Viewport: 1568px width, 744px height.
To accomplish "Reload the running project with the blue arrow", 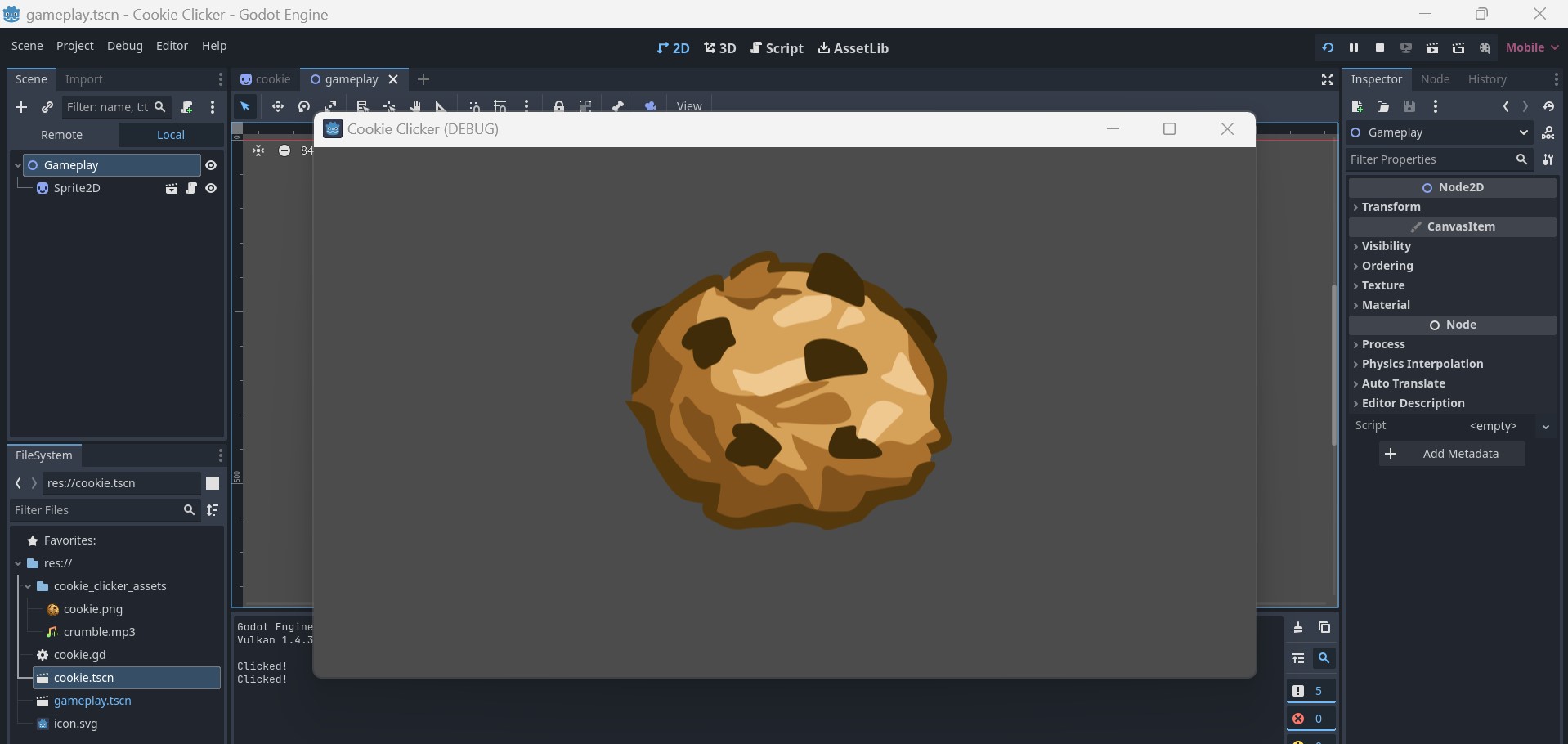I will [x=1328, y=48].
